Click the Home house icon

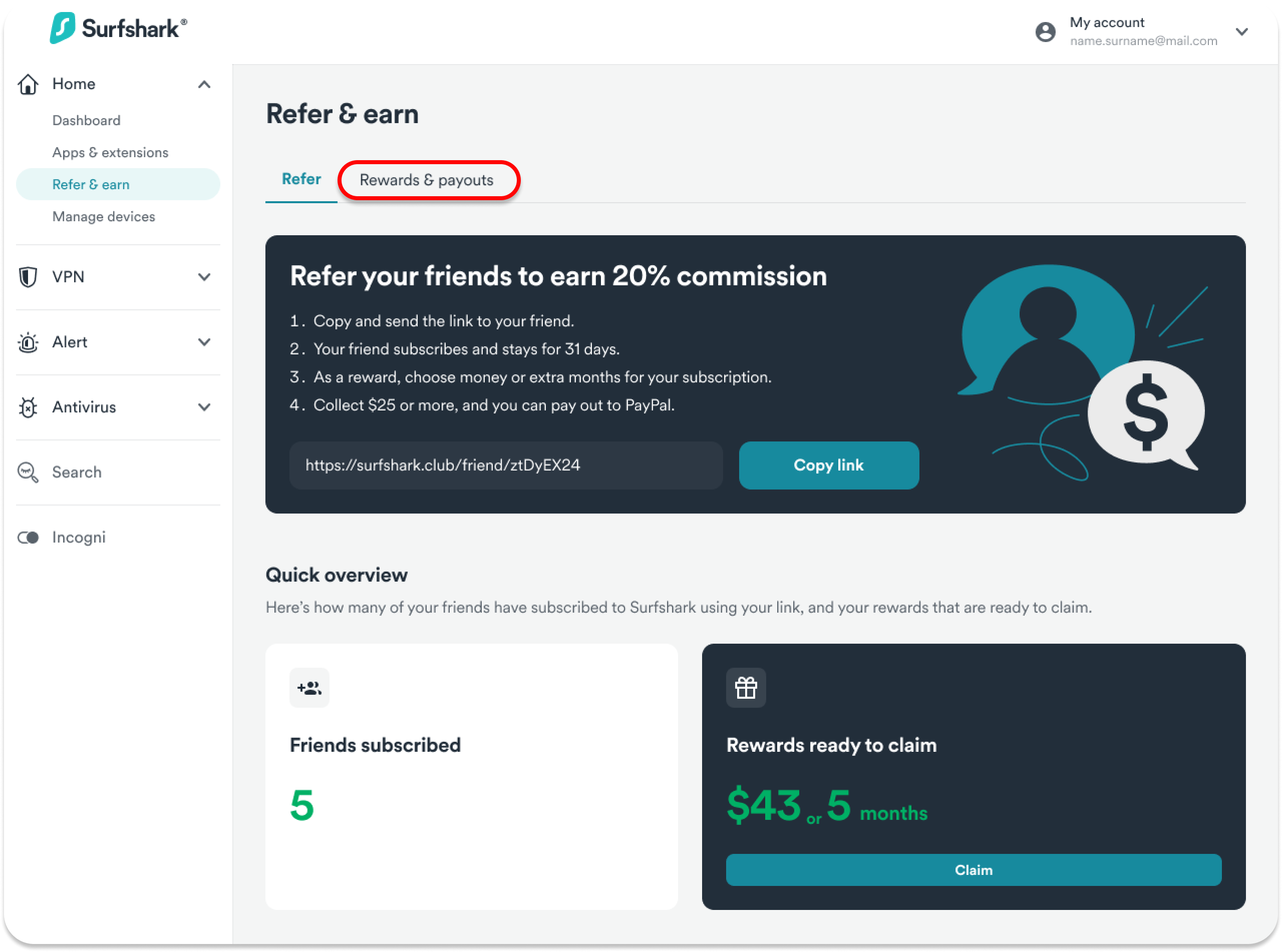tap(28, 84)
